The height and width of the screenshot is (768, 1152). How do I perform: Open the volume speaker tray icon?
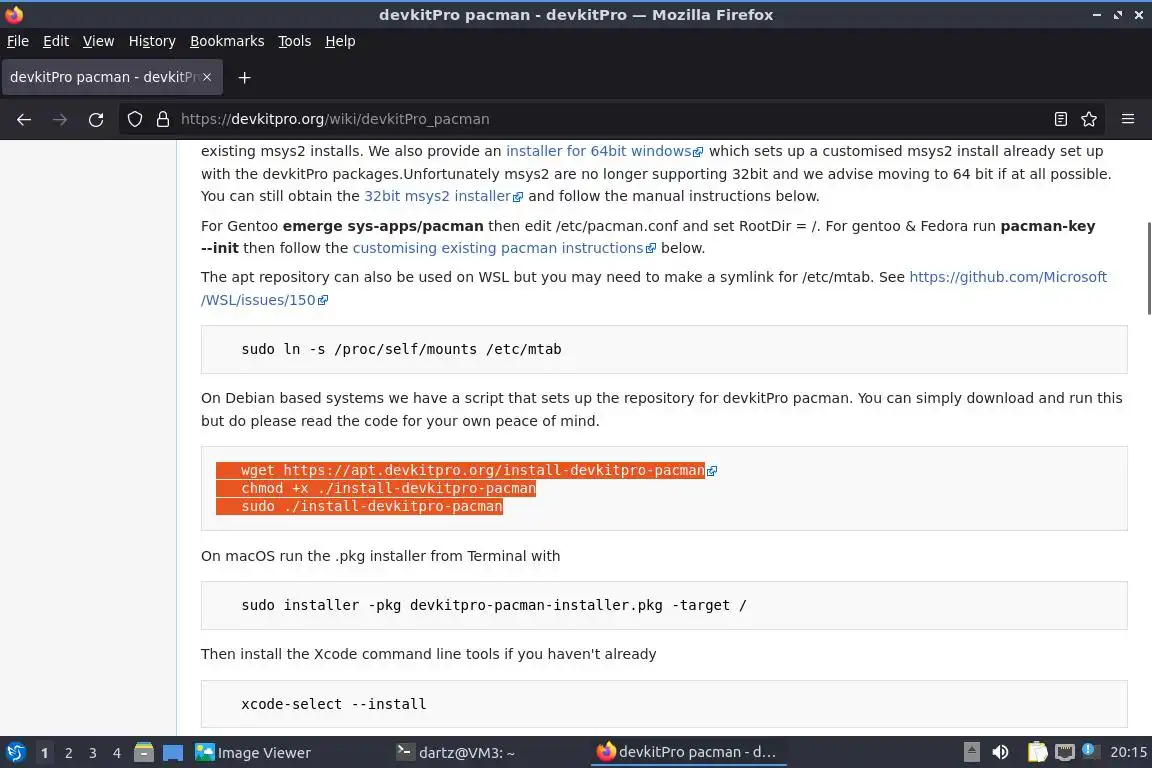(x=1000, y=752)
